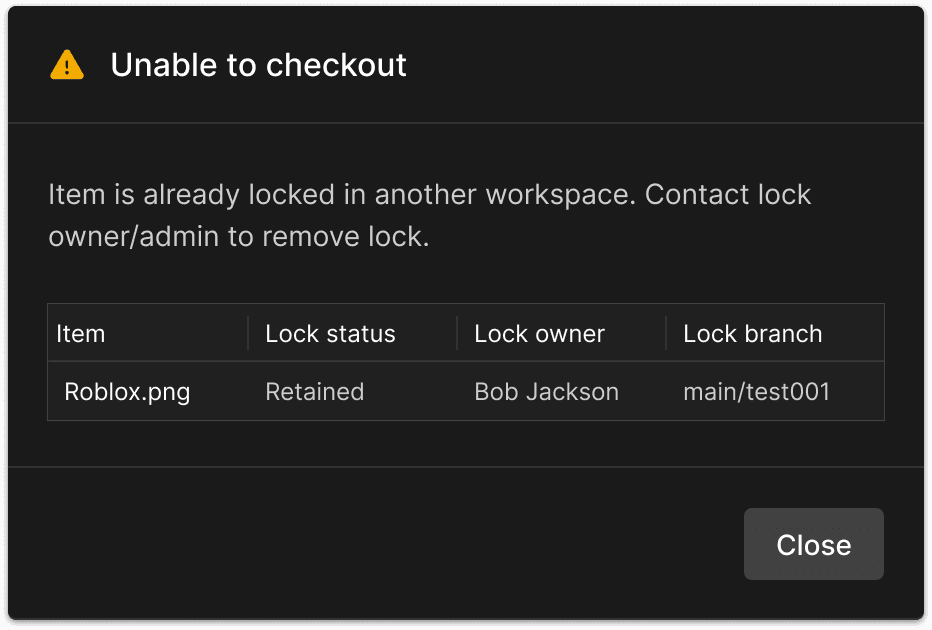Select the Item column header

(x=81, y=334)
